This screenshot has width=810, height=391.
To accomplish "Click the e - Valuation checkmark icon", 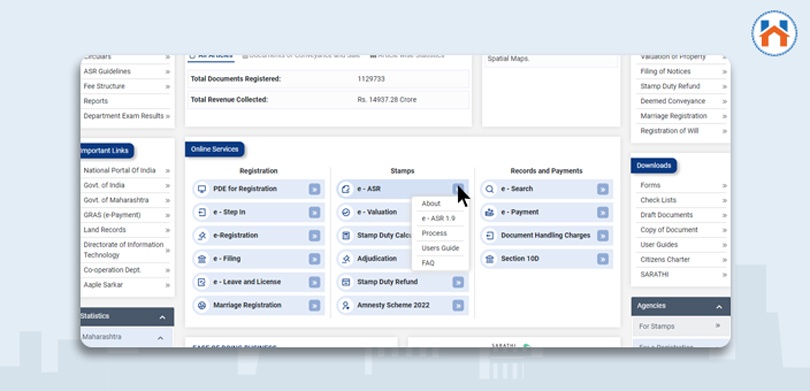I will pyautogui.click(x=346, y=212).
